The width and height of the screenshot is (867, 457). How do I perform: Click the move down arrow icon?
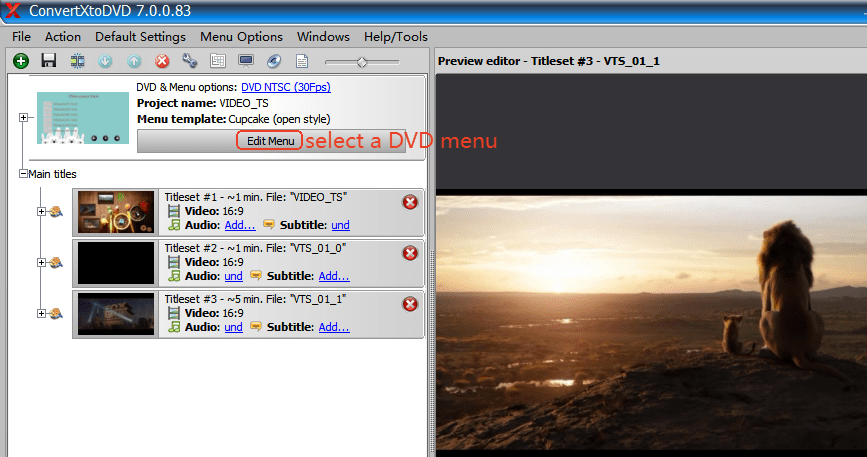click(x=105, y=62)
